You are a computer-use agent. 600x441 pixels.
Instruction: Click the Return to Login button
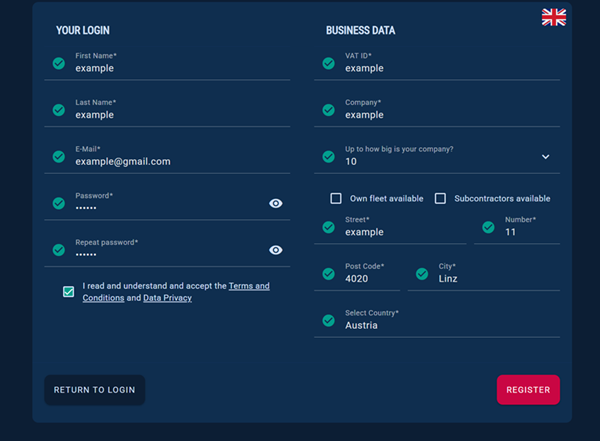[x=94, y=390]
